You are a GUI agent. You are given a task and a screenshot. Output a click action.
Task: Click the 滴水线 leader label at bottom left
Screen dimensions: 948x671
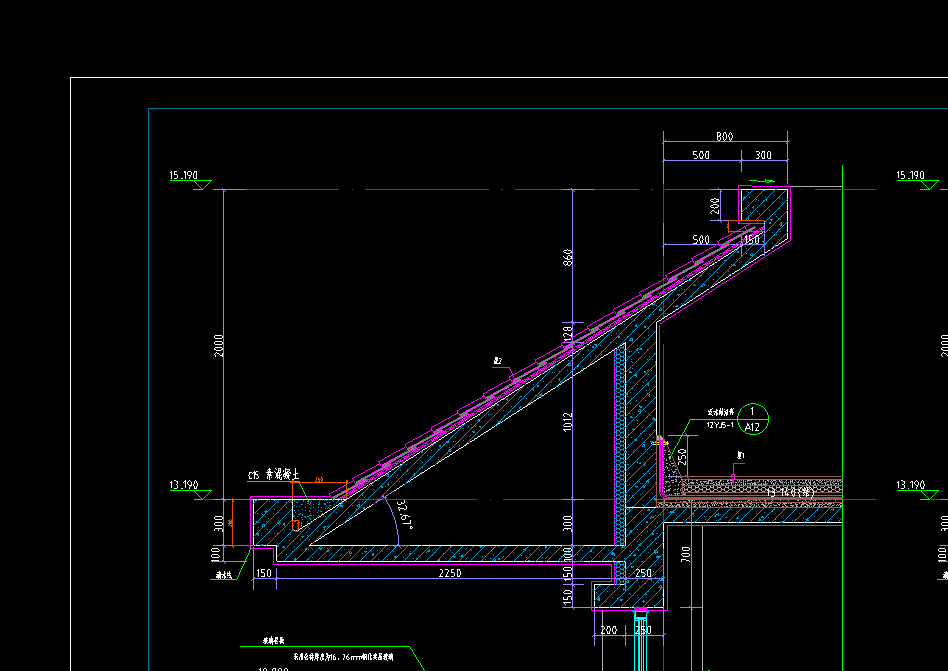point(224,575)
